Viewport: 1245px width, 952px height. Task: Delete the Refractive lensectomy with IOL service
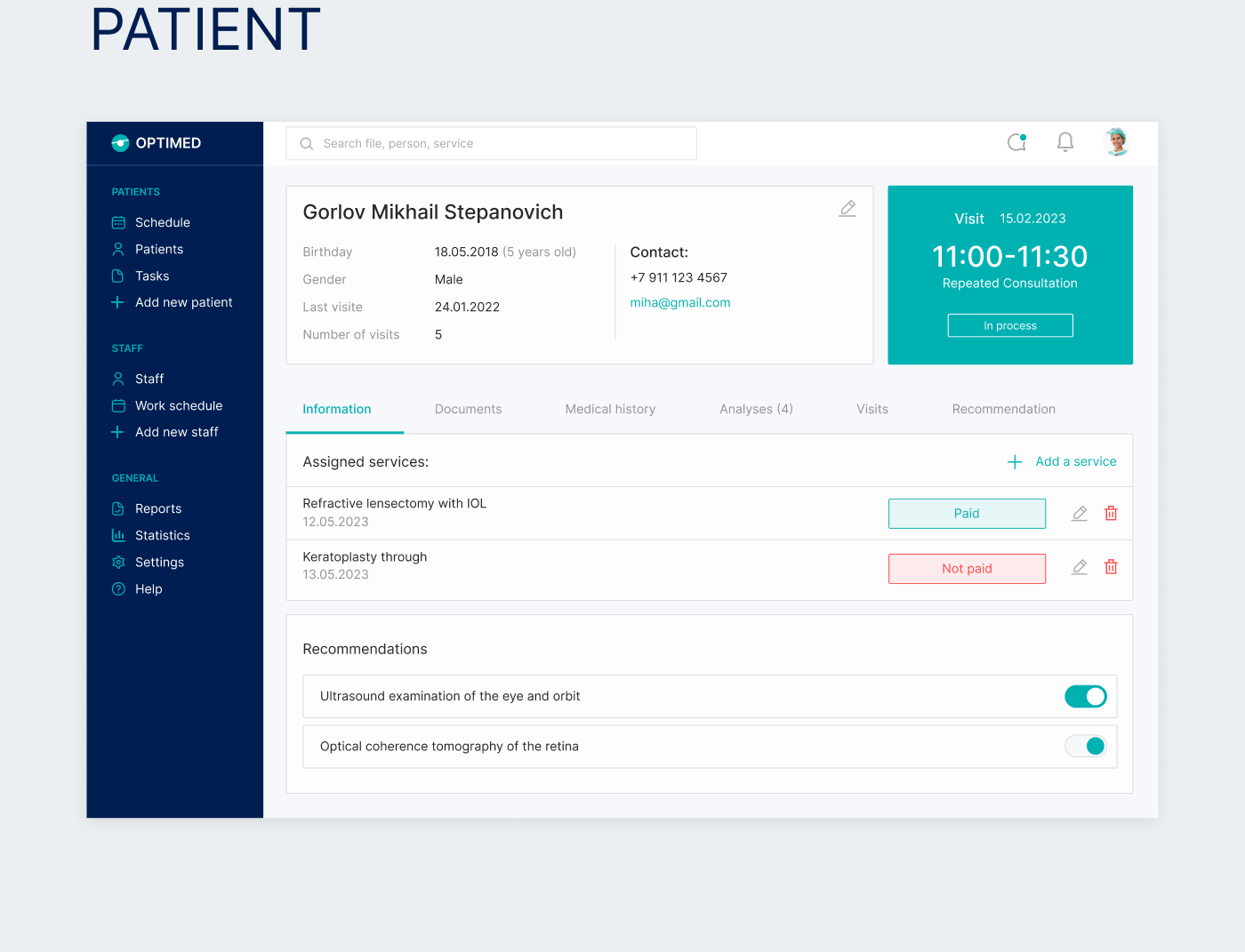pos(1111,513)
